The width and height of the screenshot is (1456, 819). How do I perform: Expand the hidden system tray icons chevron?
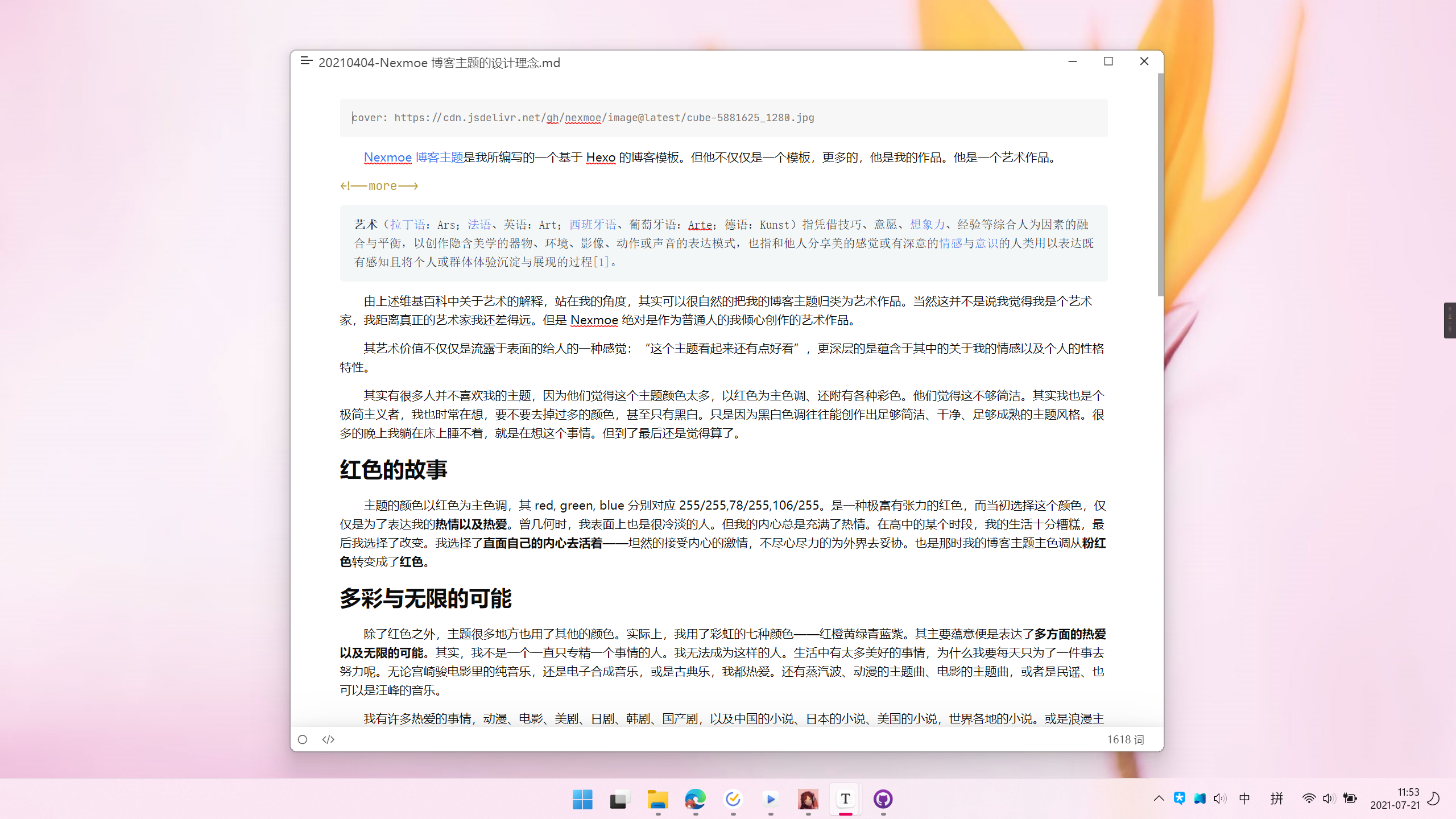(x=1159, y=799)
